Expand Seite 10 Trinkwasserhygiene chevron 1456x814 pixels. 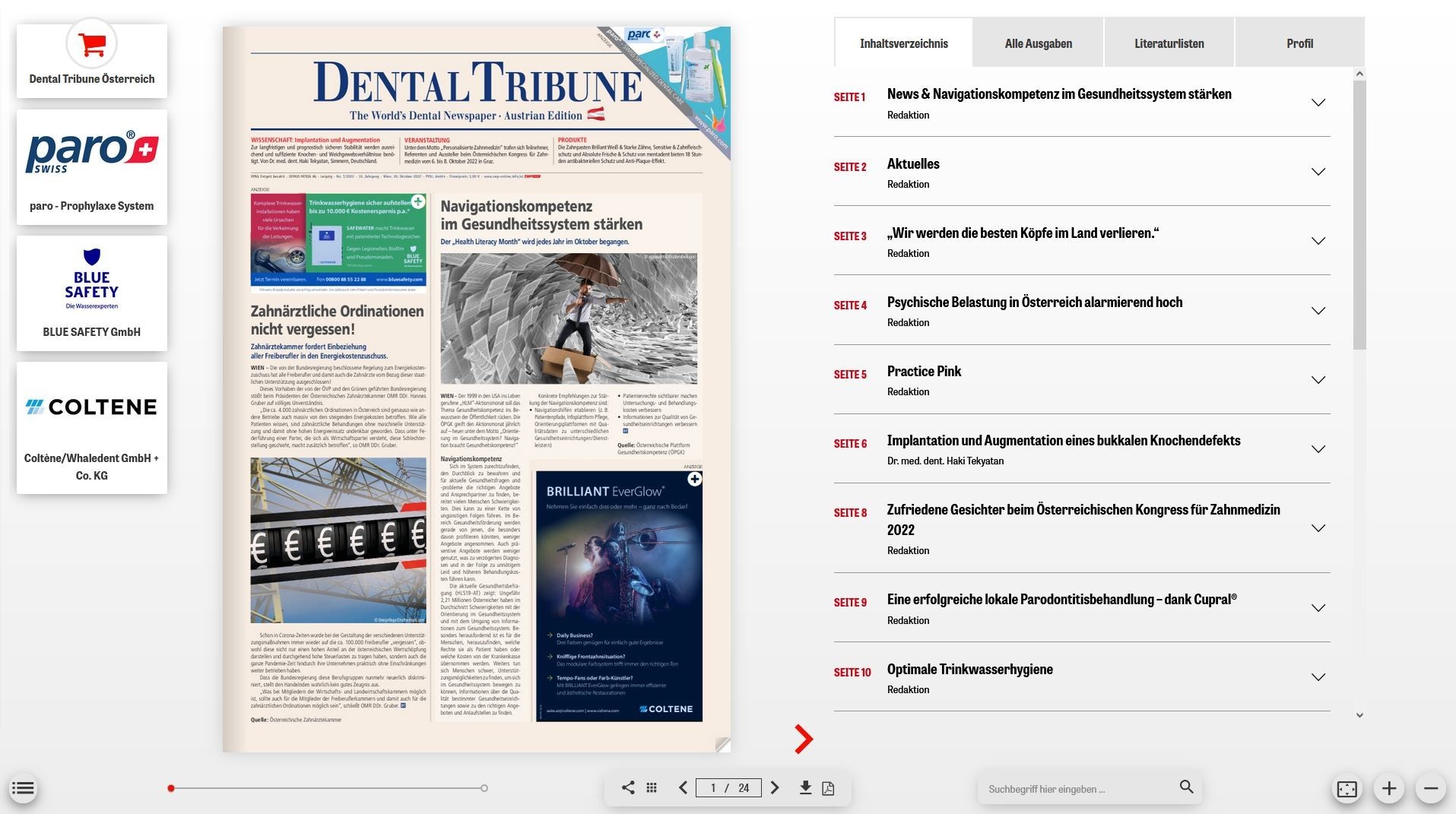tap(1318, 677)
